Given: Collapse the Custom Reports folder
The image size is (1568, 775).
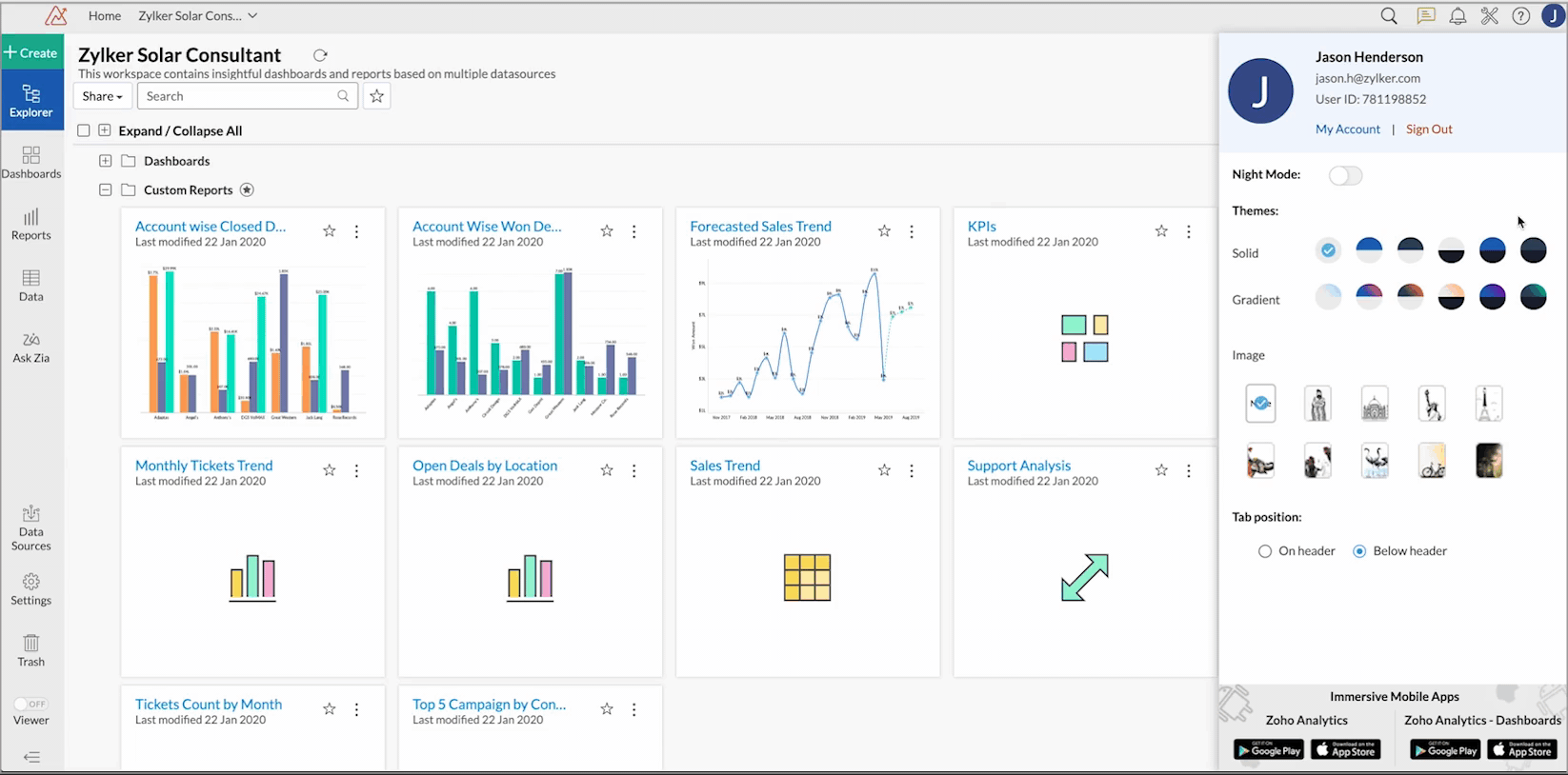Looking at the screenshot, I should pyautogui.click(x=106, y=189).
